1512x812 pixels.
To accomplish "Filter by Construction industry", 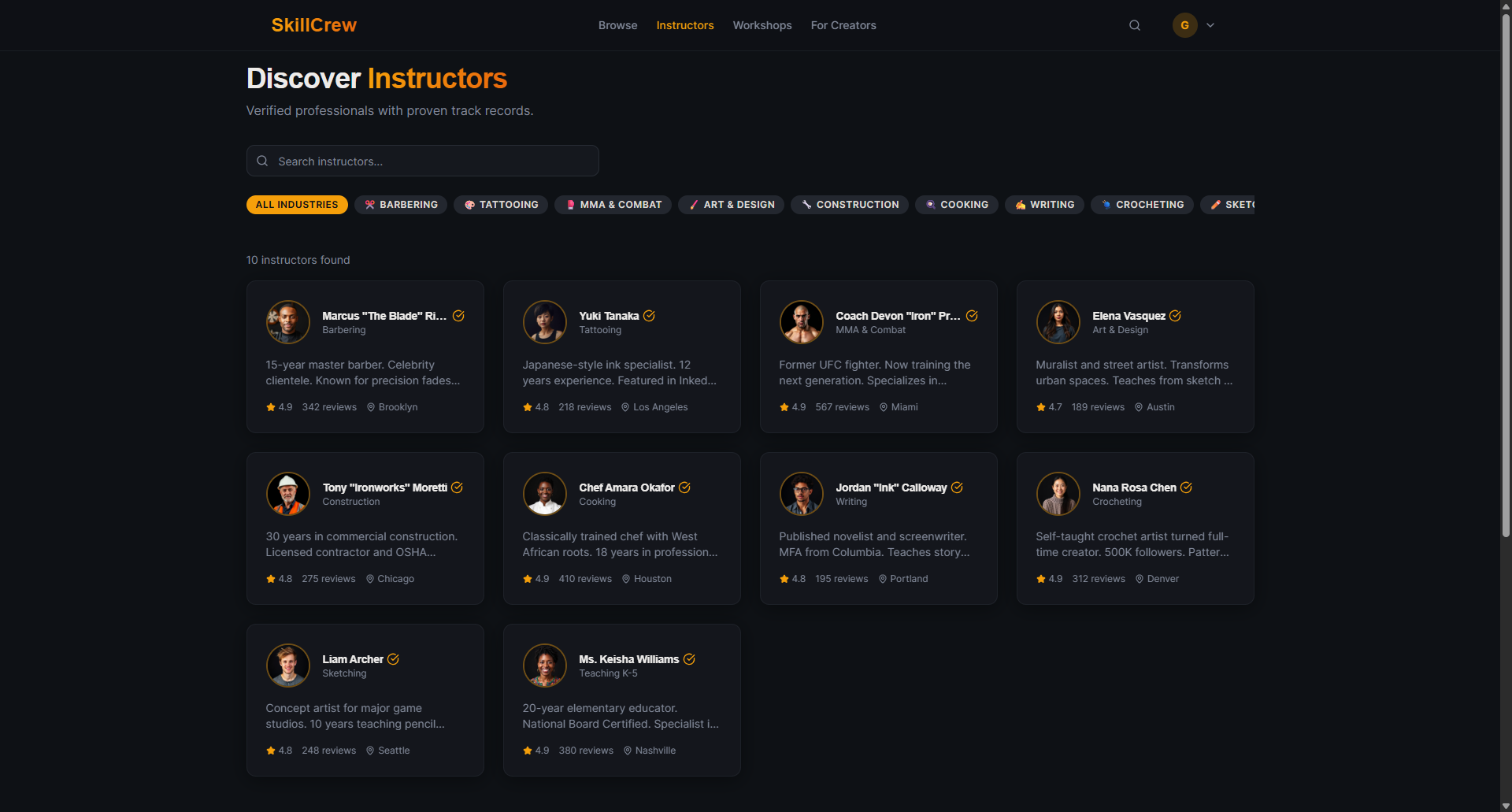I will (850, 205).
